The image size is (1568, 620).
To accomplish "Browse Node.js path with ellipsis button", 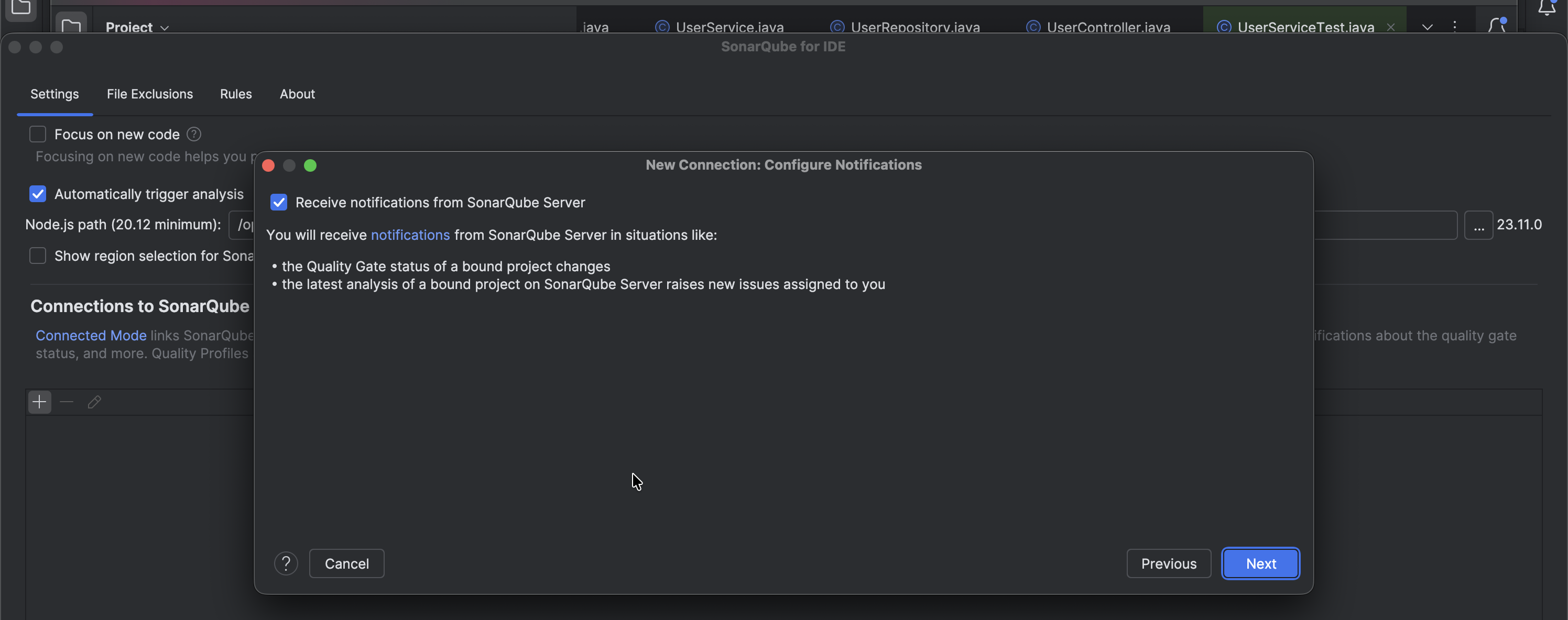I will pyautogui.click(x=1478, y=225).
